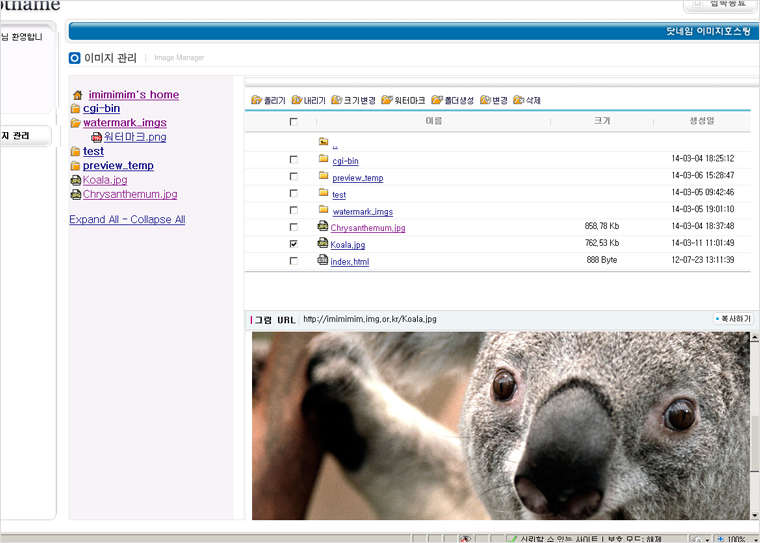This screenshot has height=543, width=760.
Task: Sort by the 이름 (name) column header
Action: pos(433,121)
